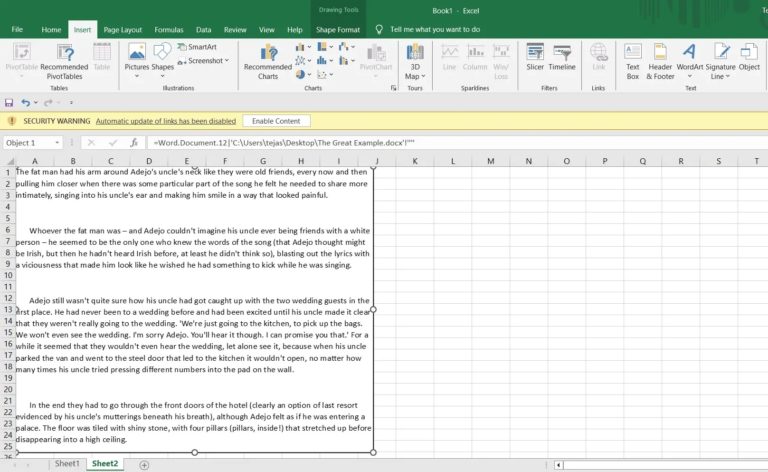The height and width of the screenshot is (472, 768).
Task: Click the Save icon in quick access toolbar
Action: 10,102
